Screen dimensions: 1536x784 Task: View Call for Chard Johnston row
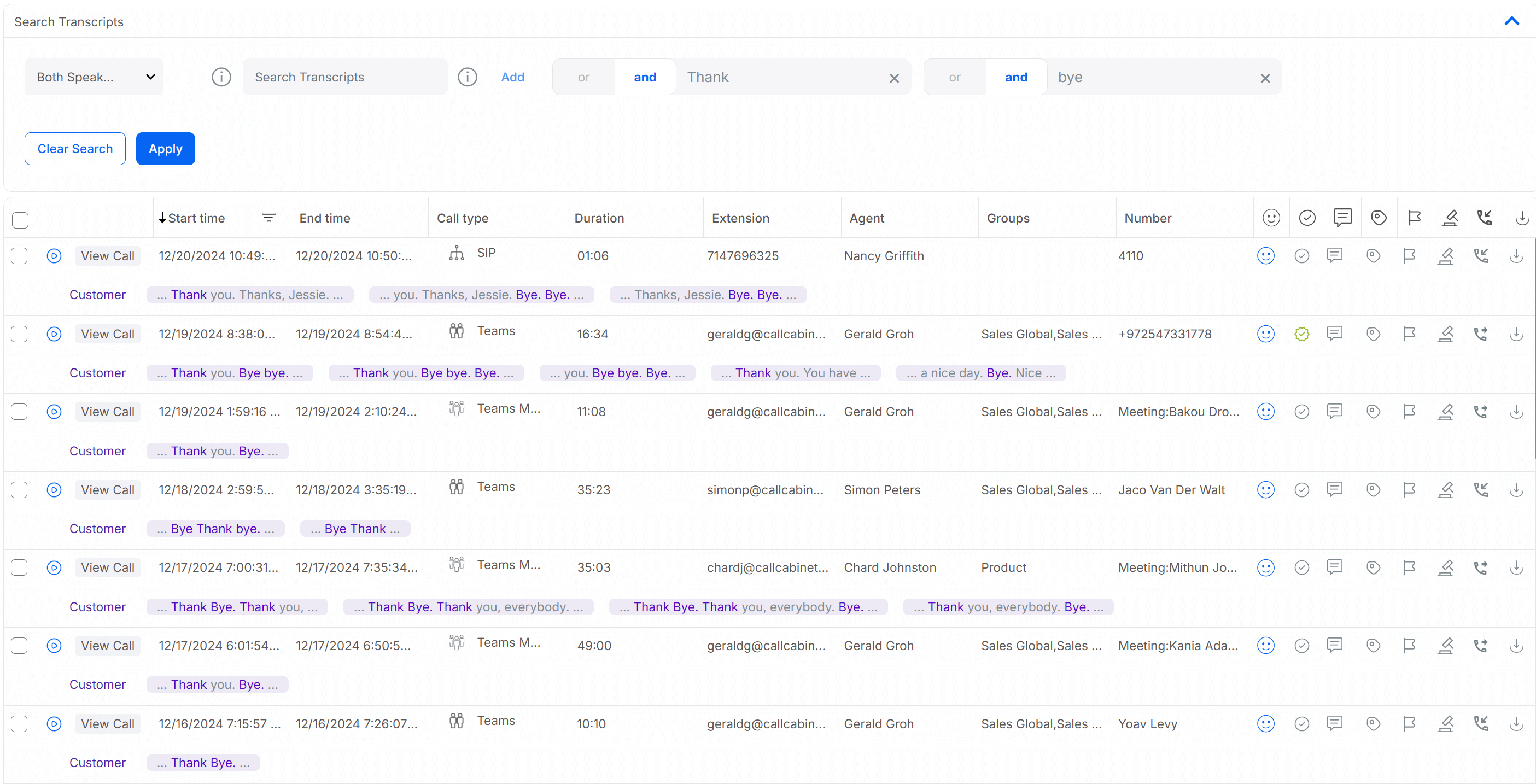tap(107, 567)
